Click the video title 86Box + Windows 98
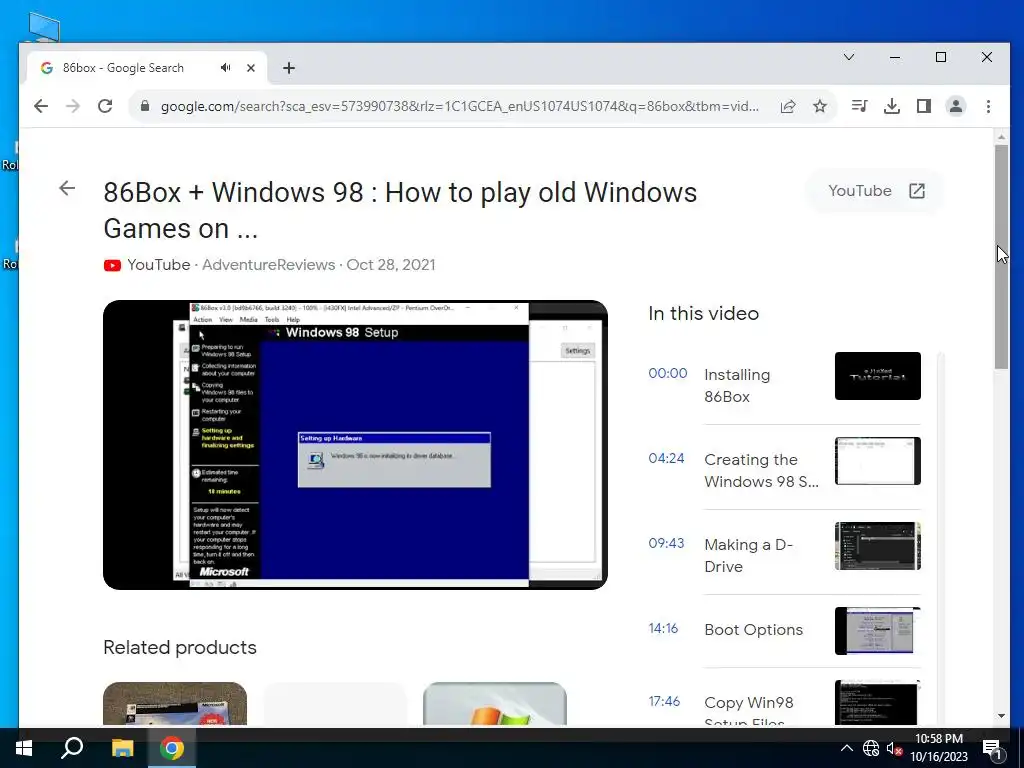Image resolution: width=1024 pixels, height=768 pixels. click(x=400, y=210)
